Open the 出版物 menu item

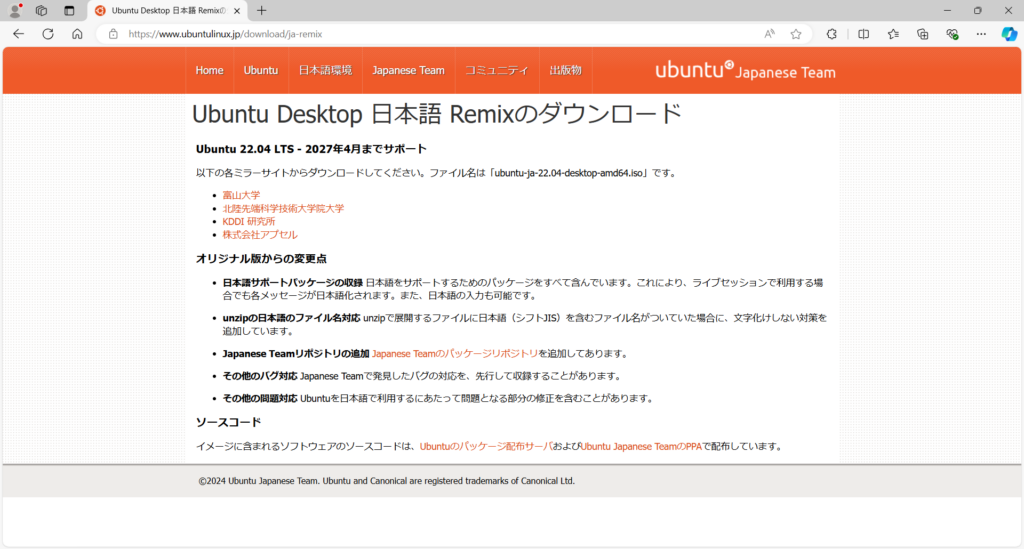tap(565, 71)
